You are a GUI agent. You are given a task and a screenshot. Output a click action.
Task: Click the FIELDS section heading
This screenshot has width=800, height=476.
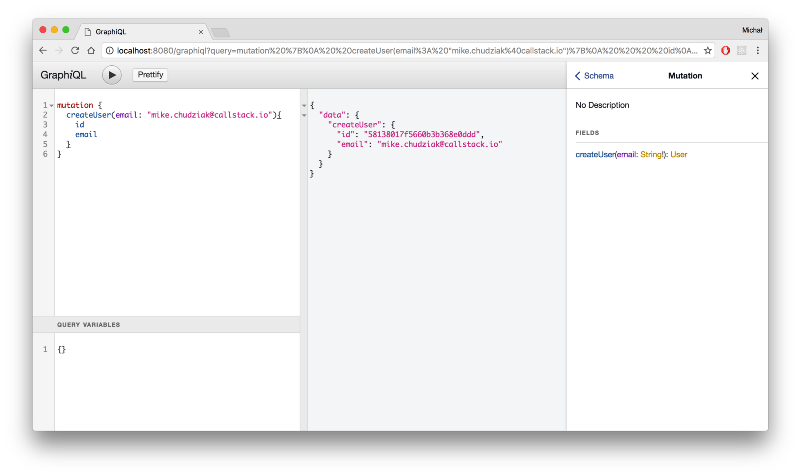pyautogui.click(x=587, y=133)
